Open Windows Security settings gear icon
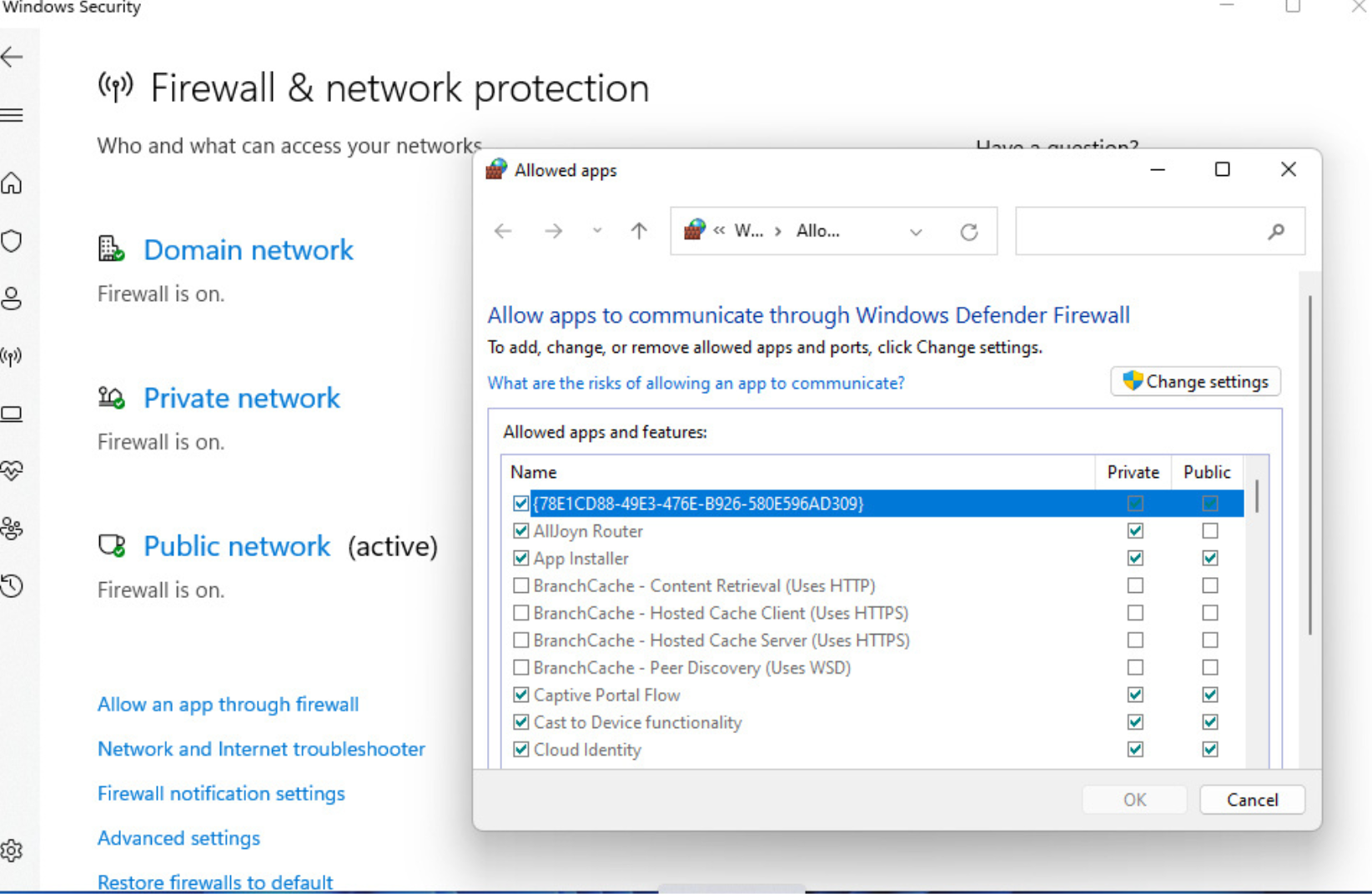 [12, 851]
